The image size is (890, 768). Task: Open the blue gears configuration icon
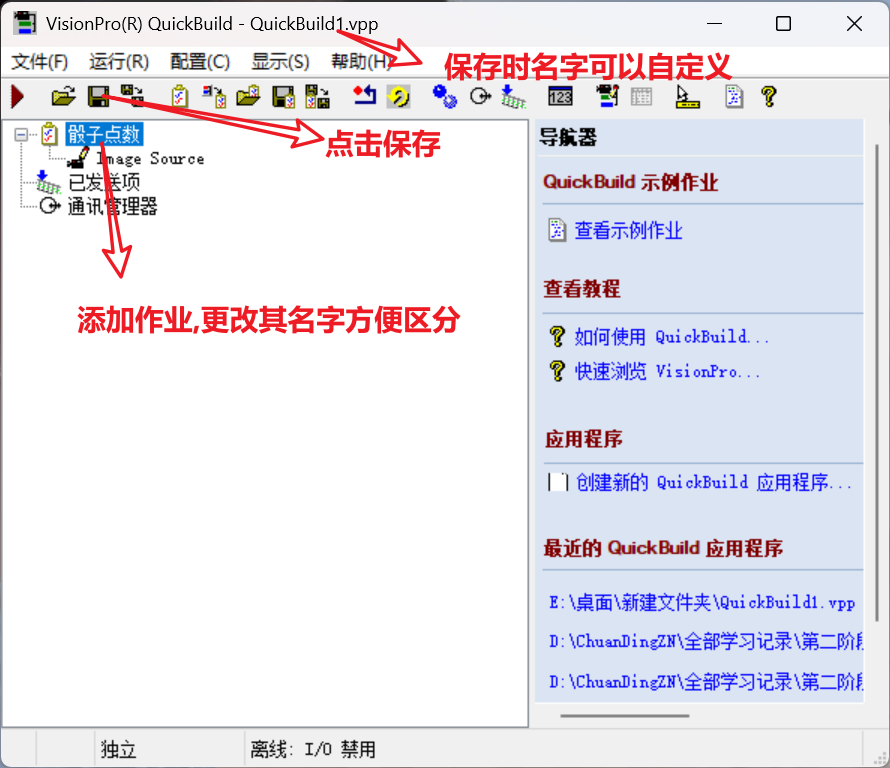tap(444, 96)
